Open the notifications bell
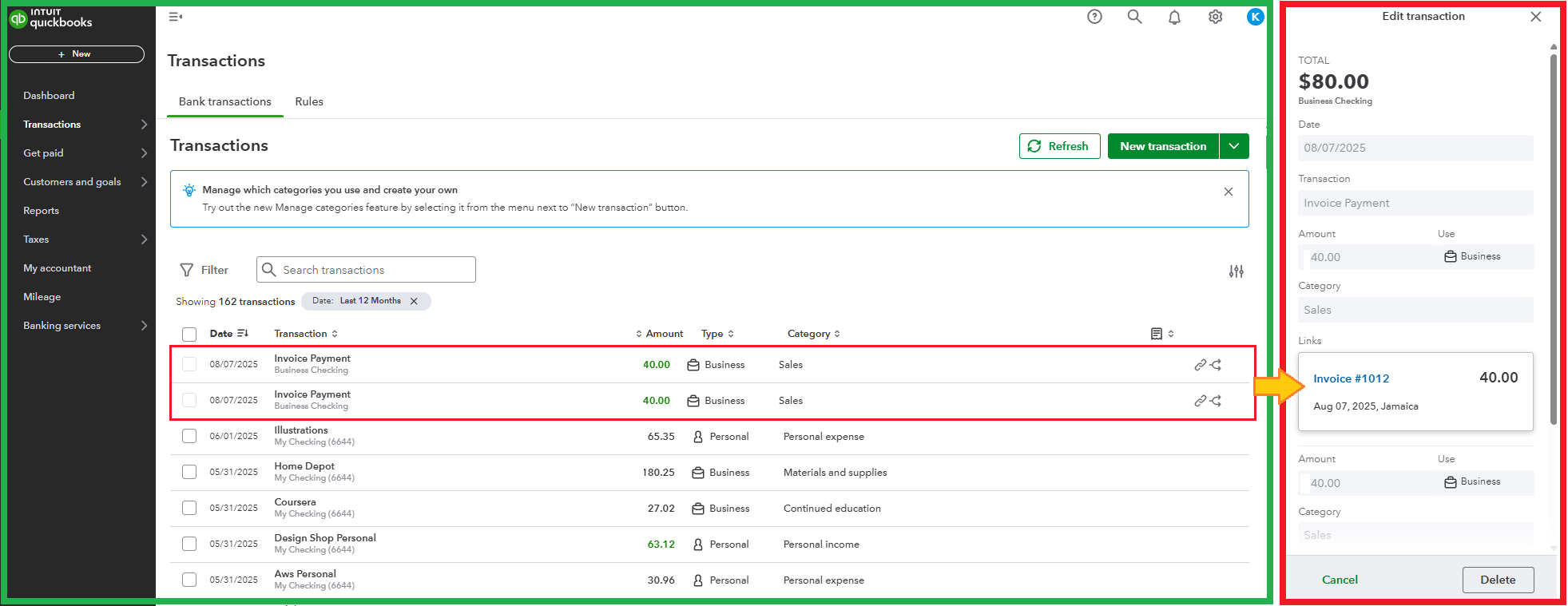 1174,18
